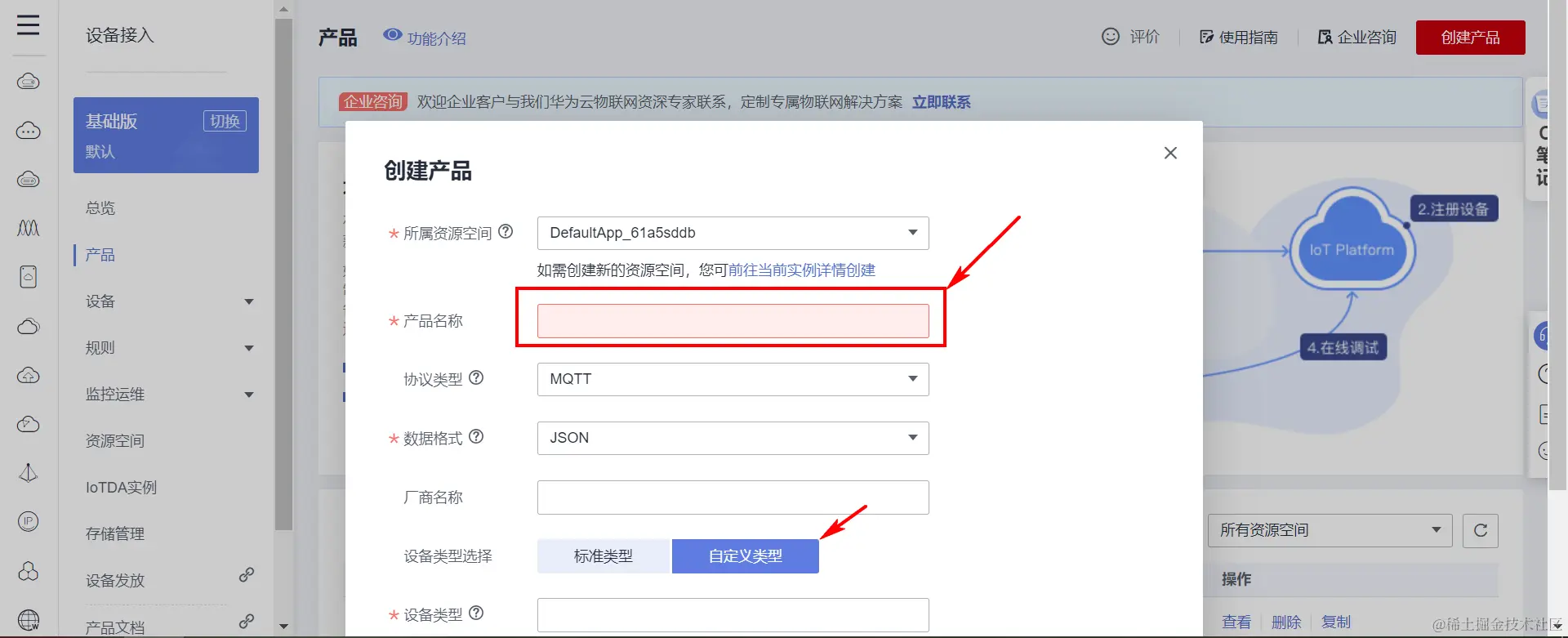This screenshot has height=638, width=1568.
Task: Click 立即联系 banner link
Action: pos(941,102)
